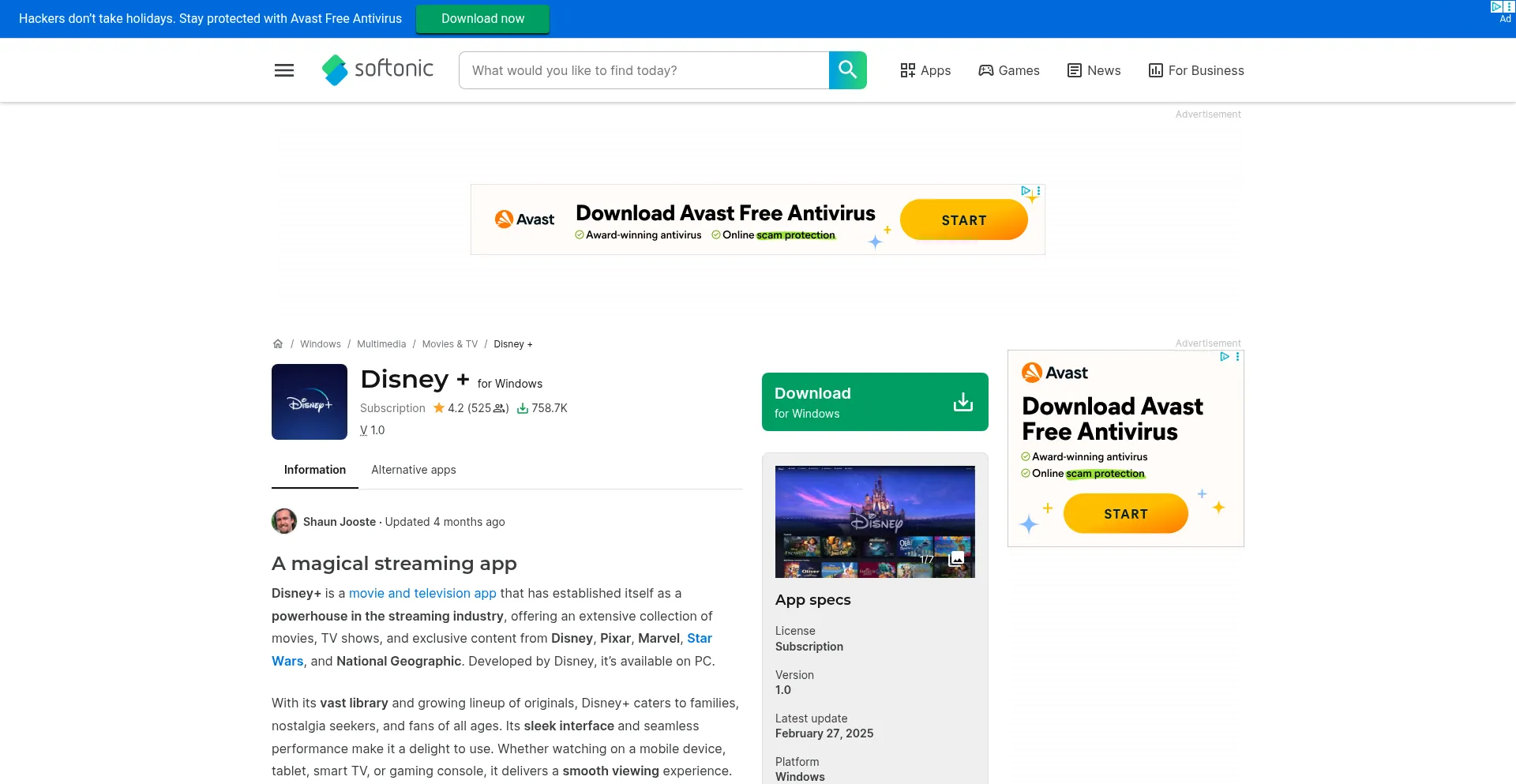Click AdChoices icon in top banner
Screen dimensions: 1516x784
(1496, 6)
